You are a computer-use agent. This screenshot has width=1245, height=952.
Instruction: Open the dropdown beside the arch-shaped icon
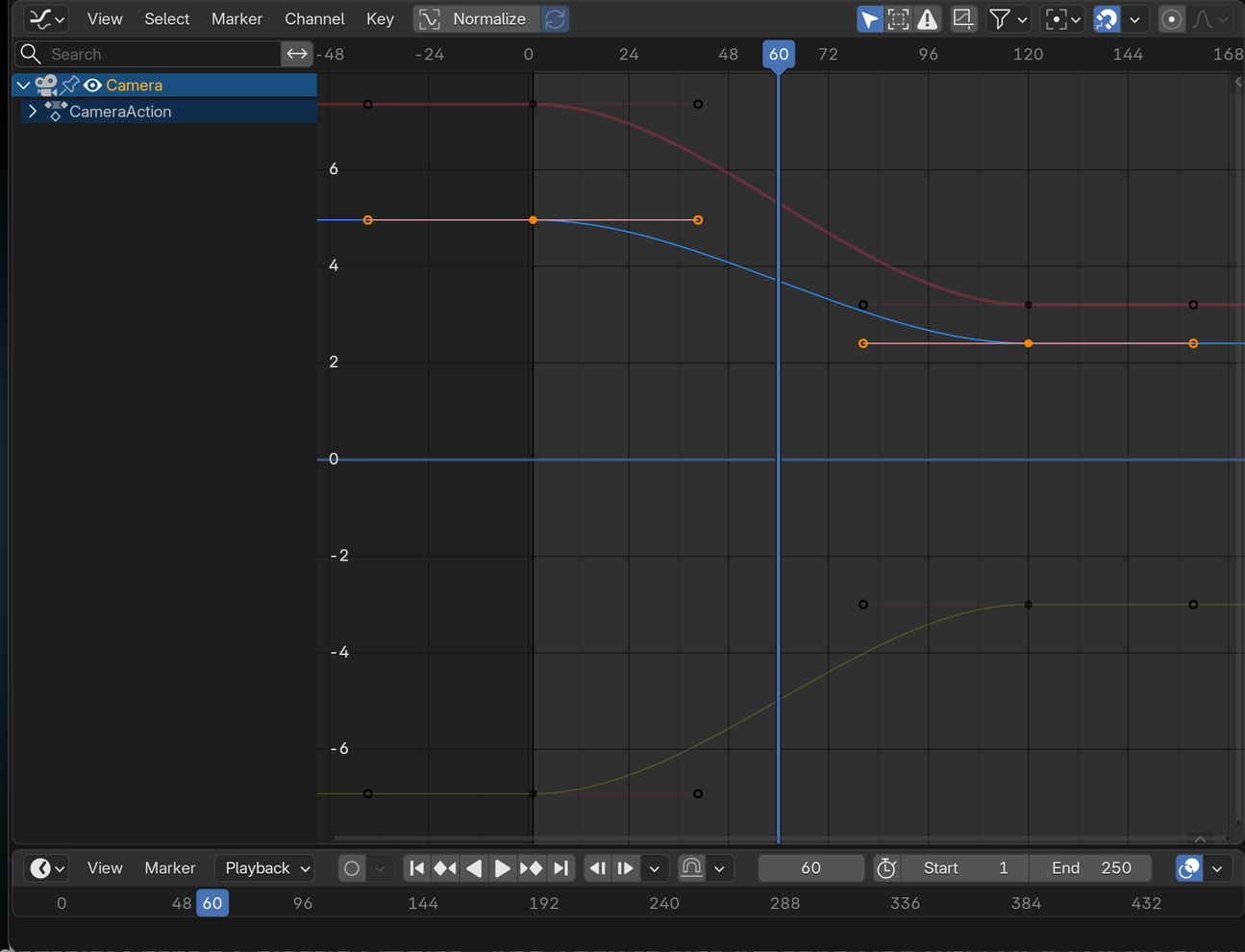tap(719, 868)
